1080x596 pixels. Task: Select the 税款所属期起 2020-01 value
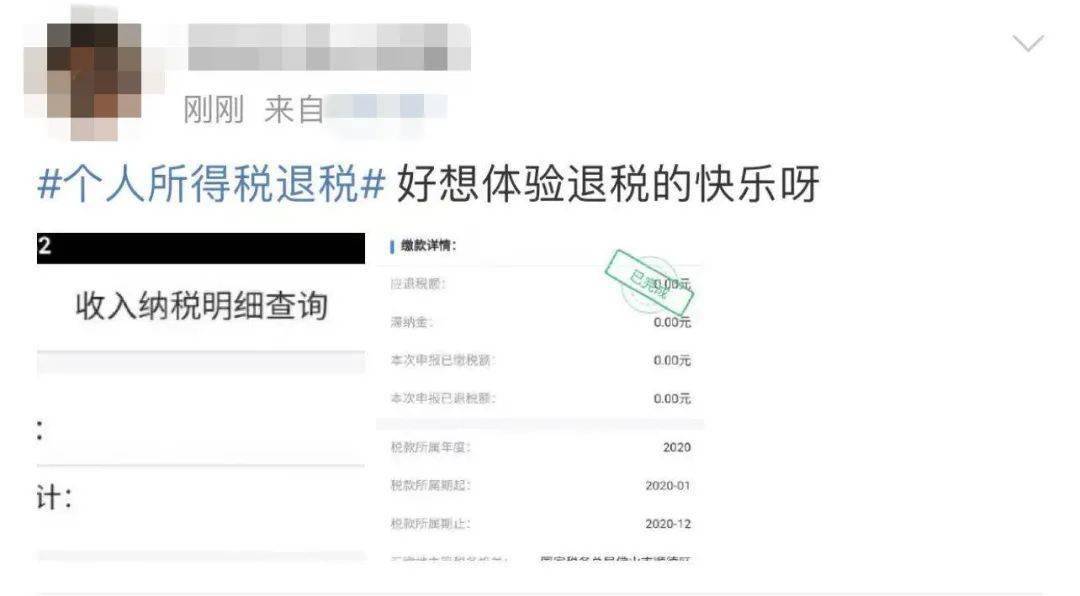point(667,486)
